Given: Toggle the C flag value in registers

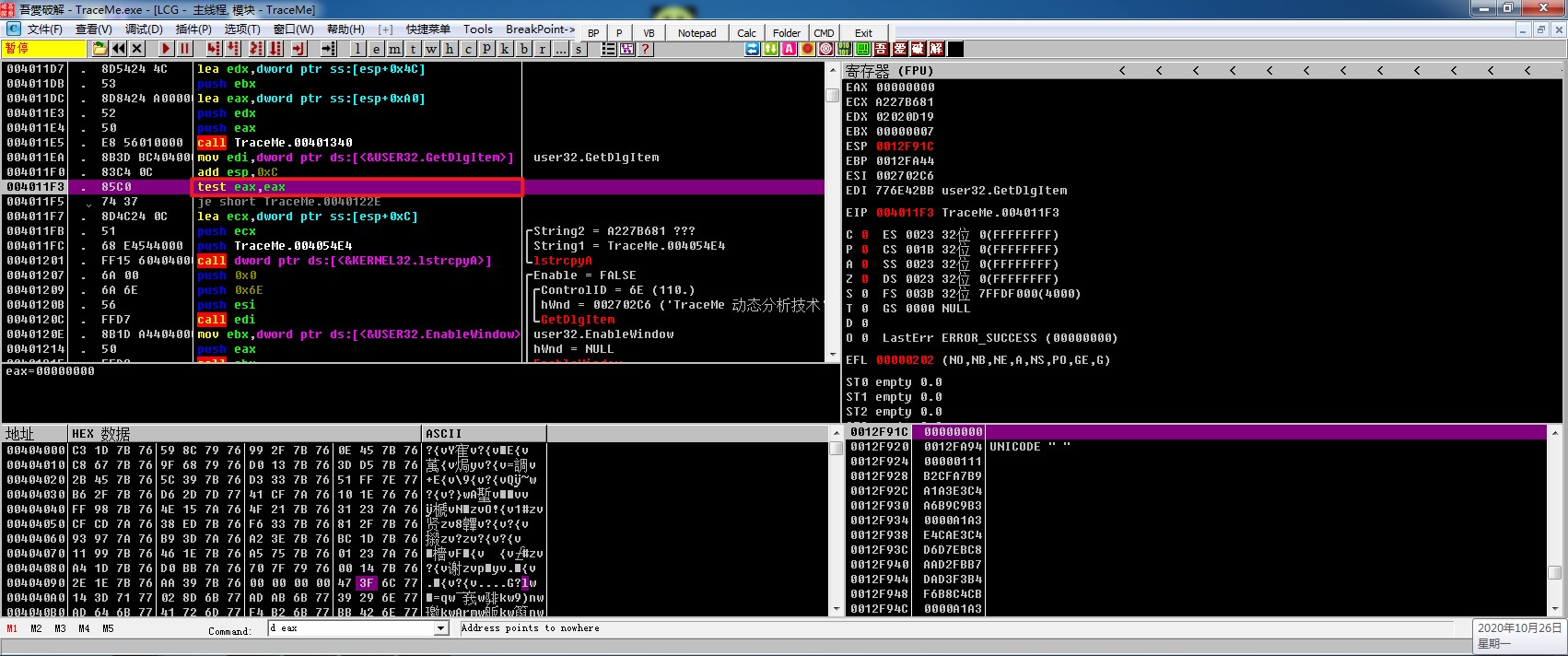Looking at the screenshot, I should coord(864,235).
